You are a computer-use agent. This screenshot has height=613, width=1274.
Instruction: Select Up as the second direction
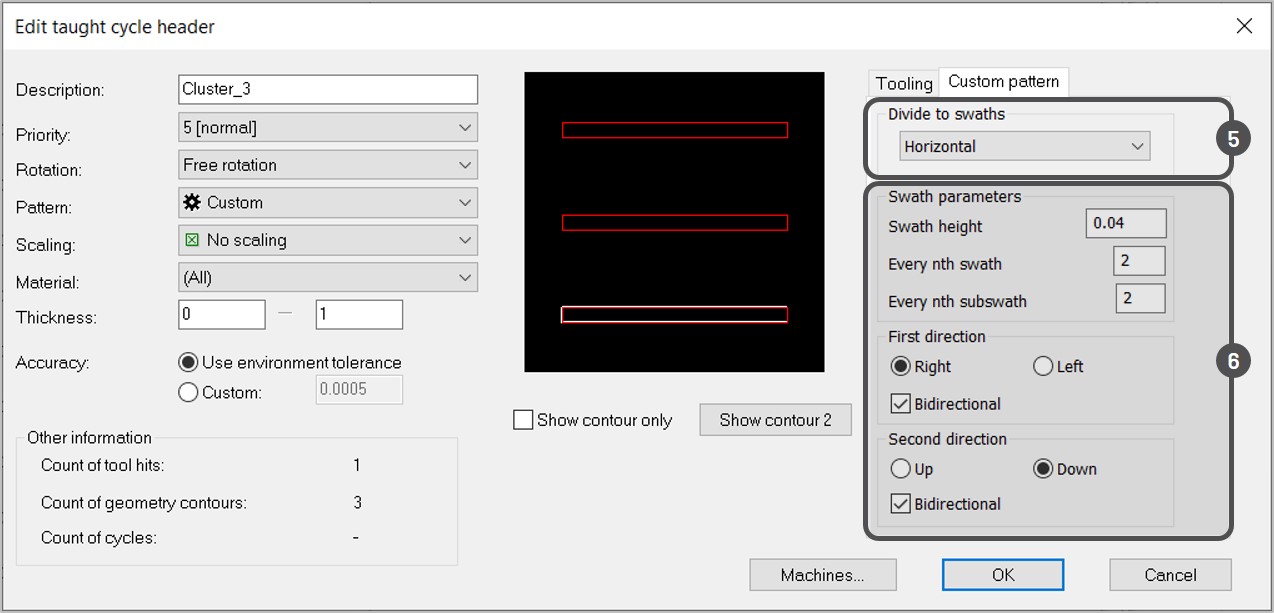point(900,469)
